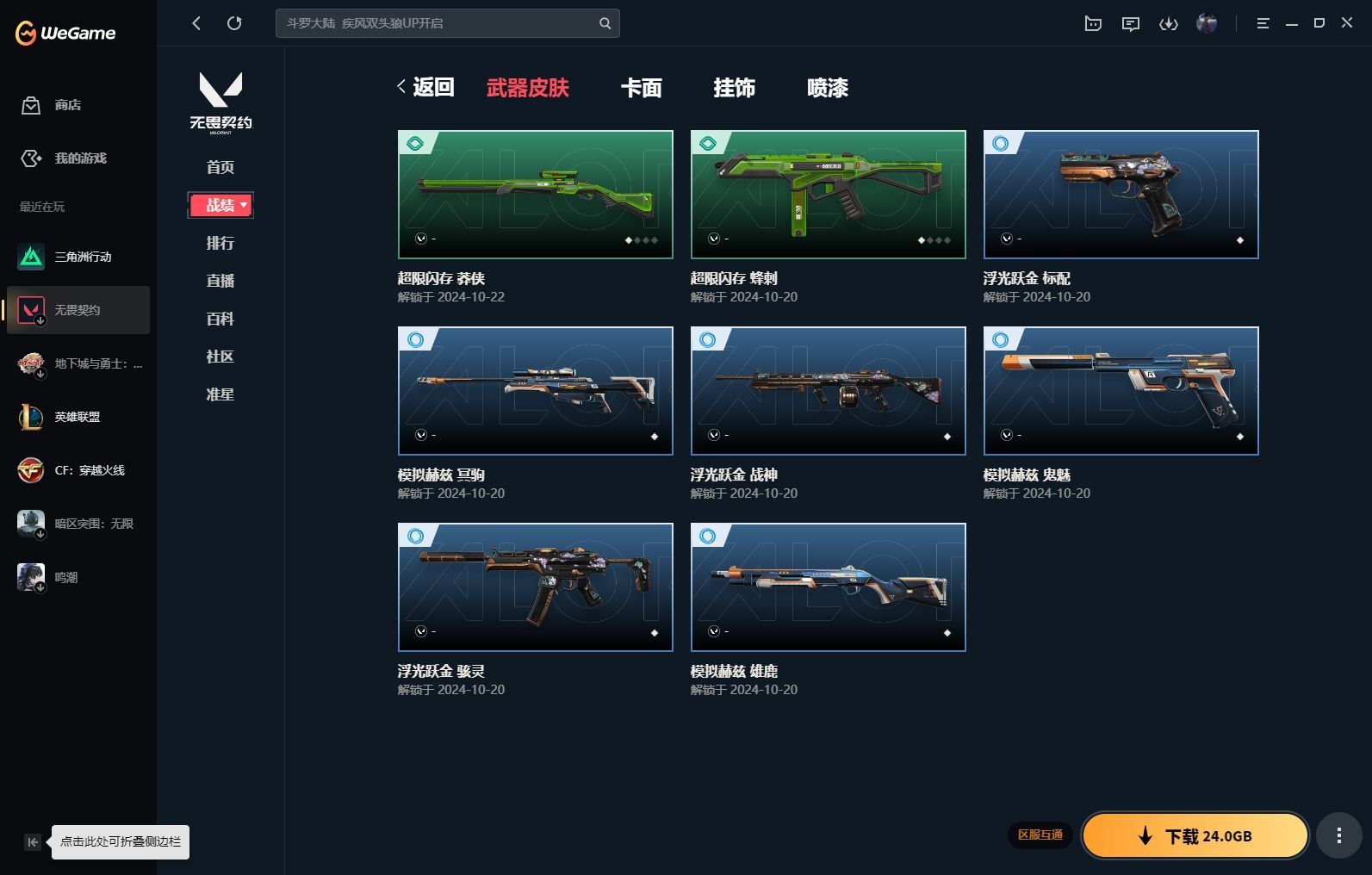Open the folder icon in title bar
This screenshot has width=1372, height=875.
click(x=1092, y=24)
